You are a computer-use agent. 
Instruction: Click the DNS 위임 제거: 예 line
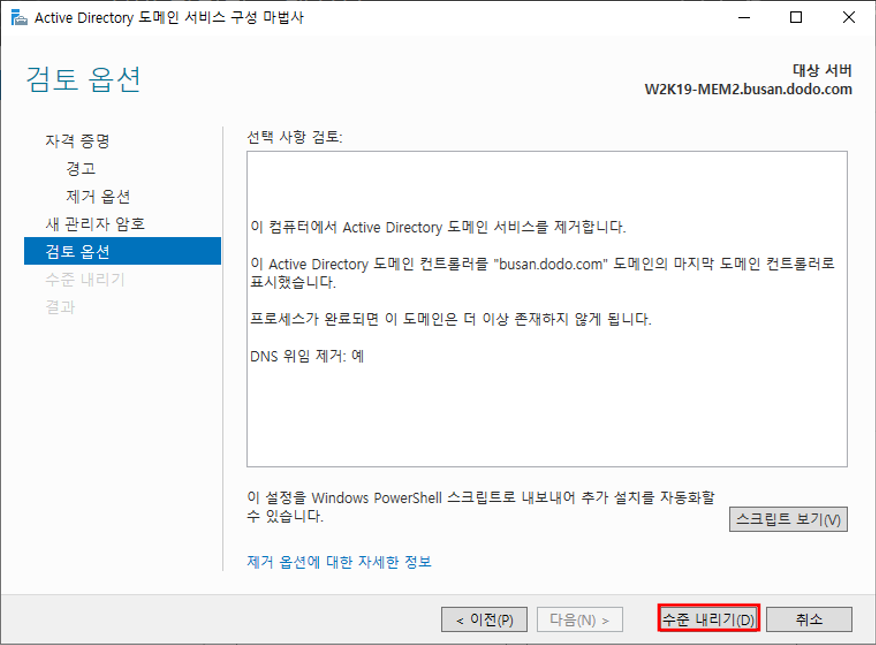click(307, 356)
